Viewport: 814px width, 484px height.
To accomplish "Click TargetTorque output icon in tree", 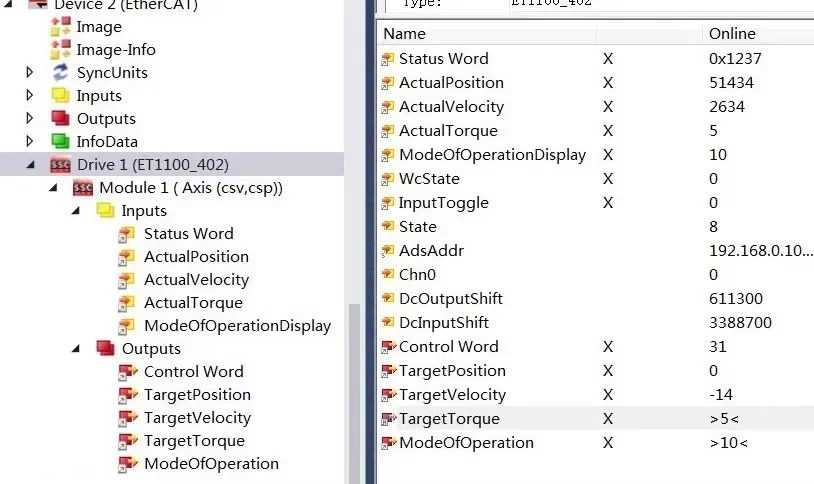I will tap(128, 441).
